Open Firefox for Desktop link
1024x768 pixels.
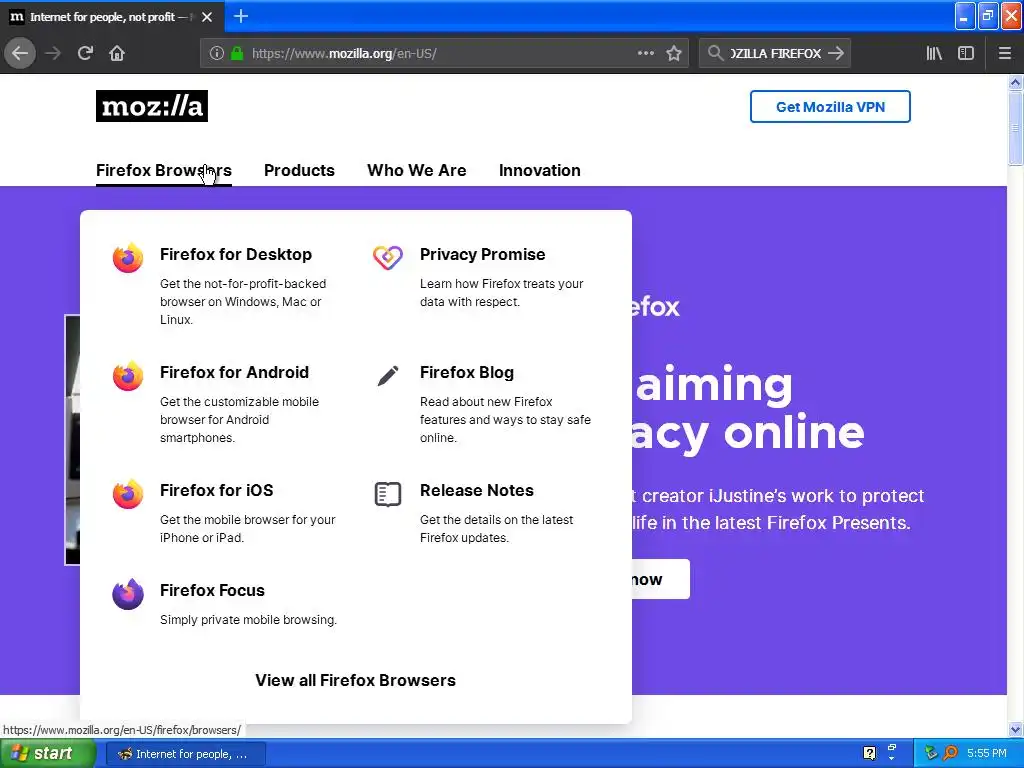click(x=236, y=255)
